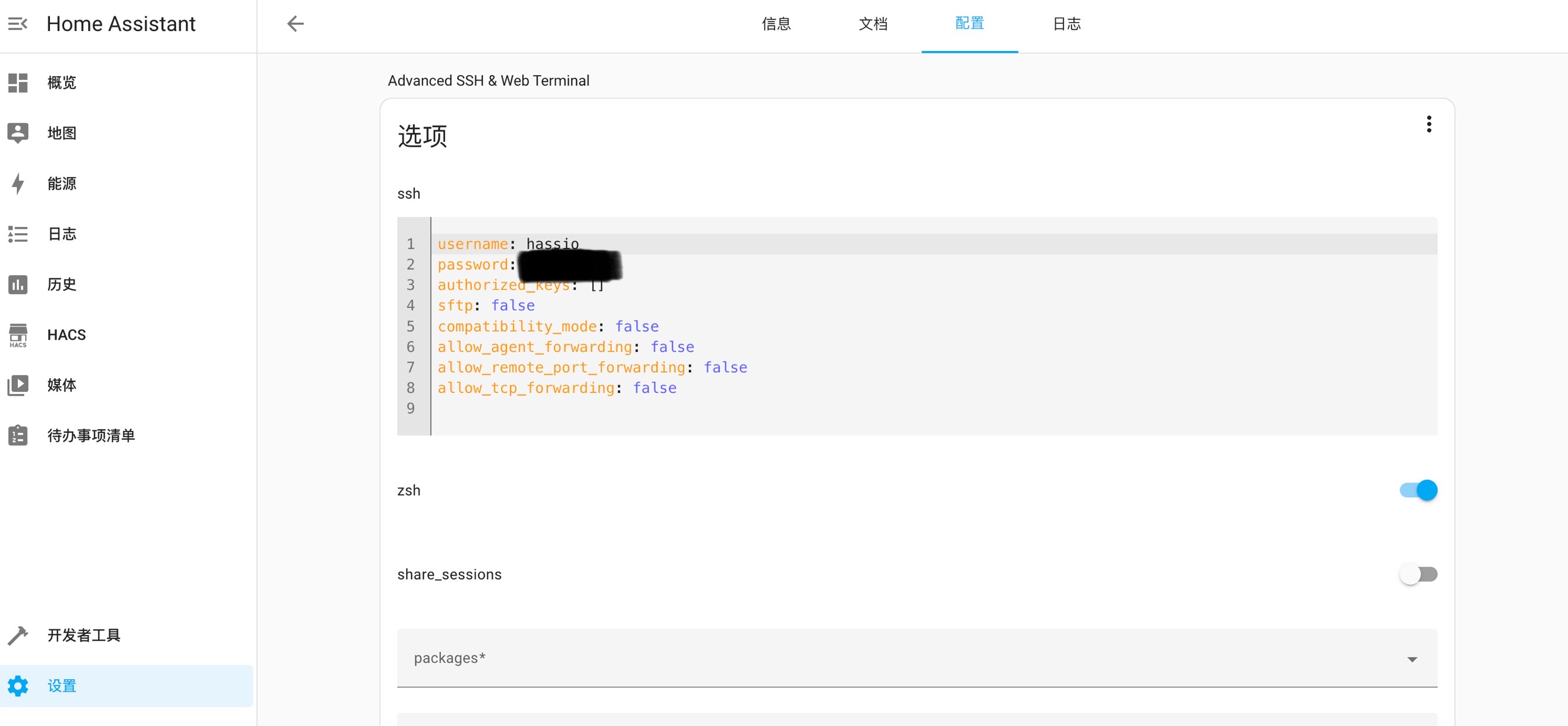Image resolution: width=1568 pixels, height=726 pixels.
Task: Open the 能源 energy lightning icon
Action: click(x=18, y=184)
